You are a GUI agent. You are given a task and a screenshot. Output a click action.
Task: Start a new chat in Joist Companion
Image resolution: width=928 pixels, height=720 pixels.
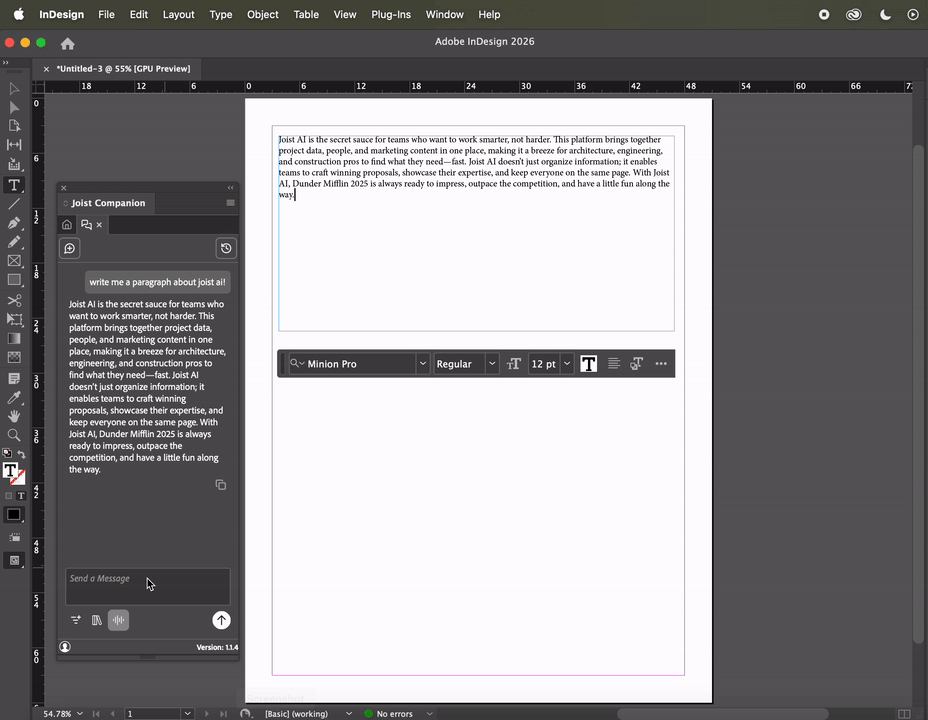(x=70, y=248)
